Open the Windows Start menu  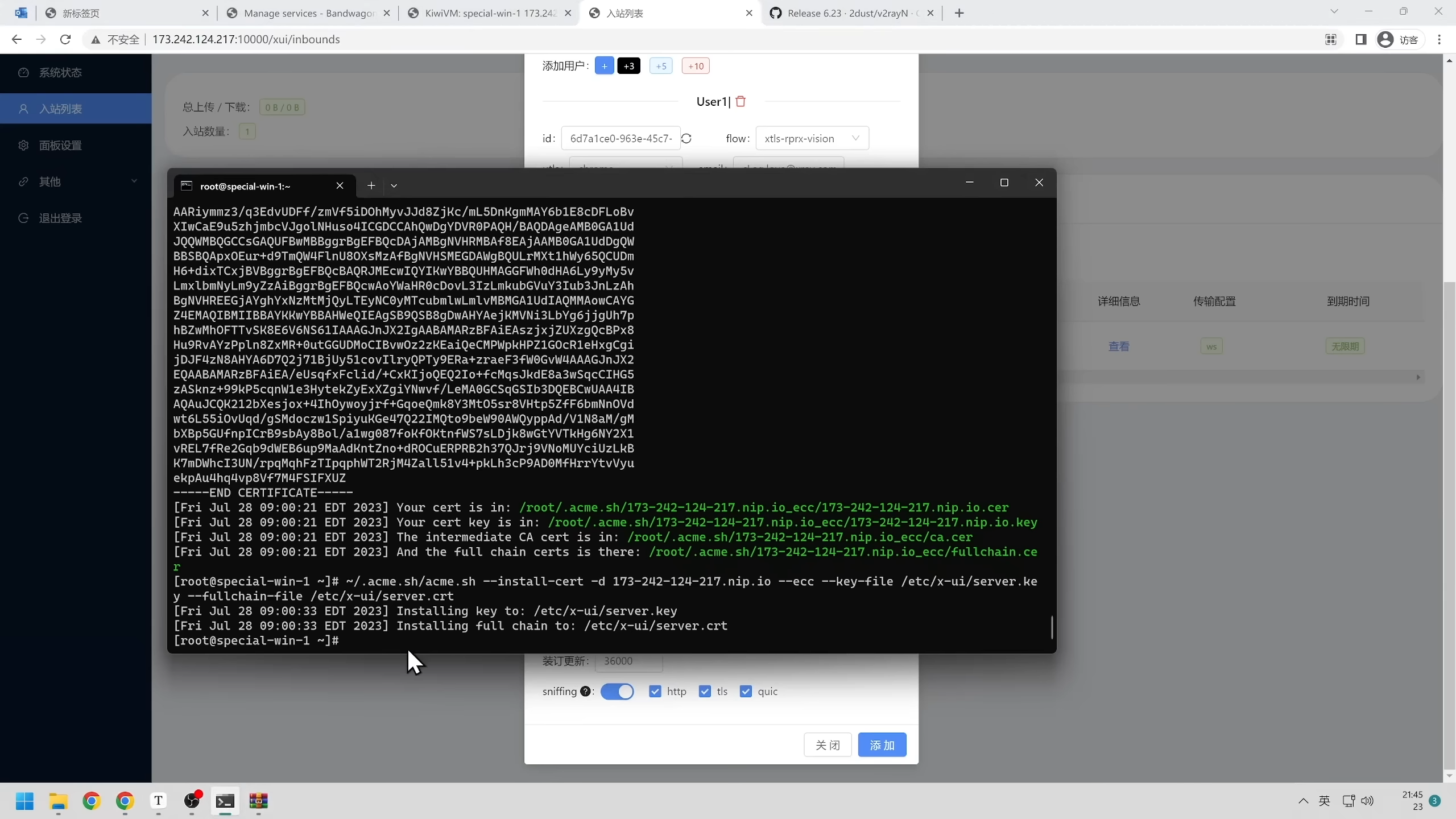tap(24, 801)
